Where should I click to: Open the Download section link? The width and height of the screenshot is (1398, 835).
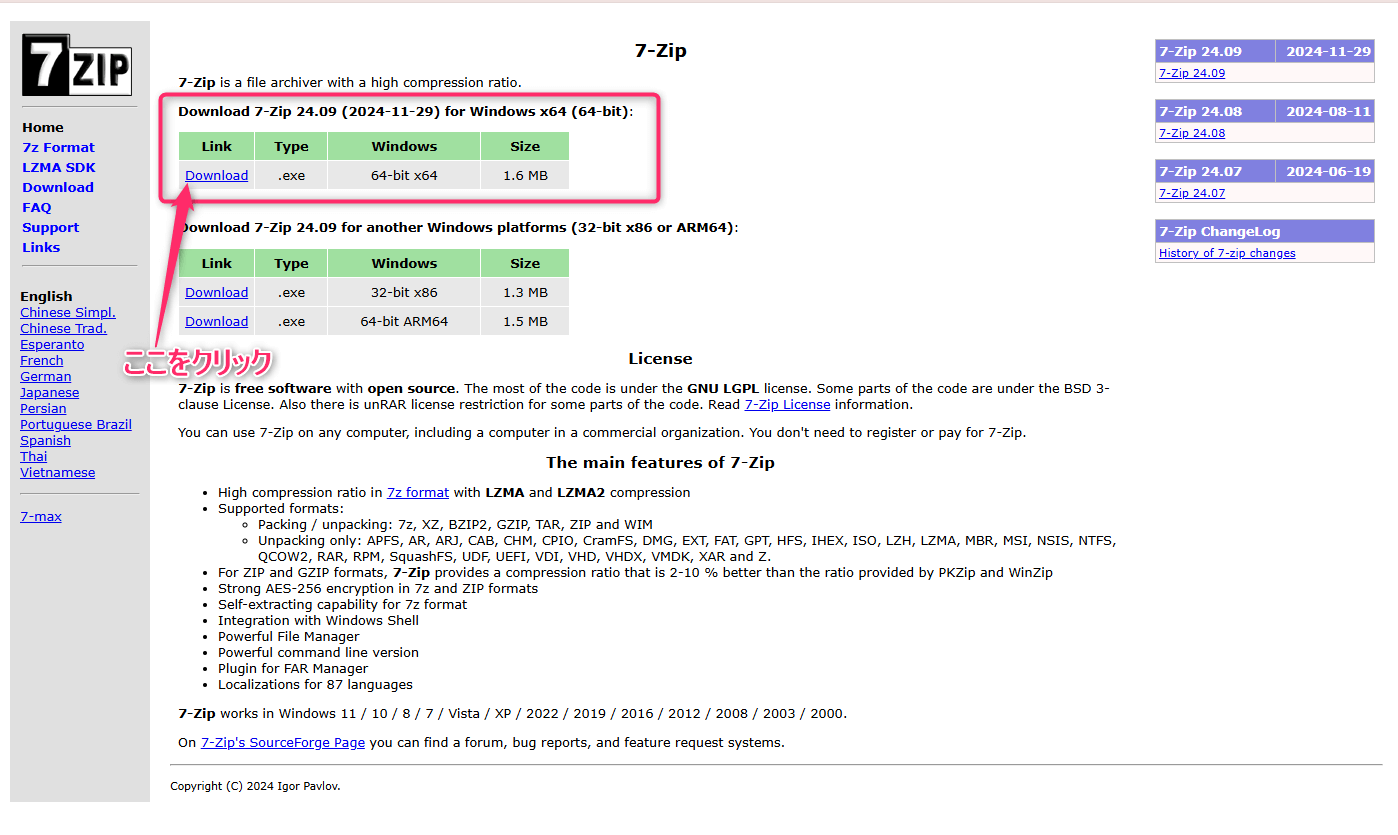(57, 187)
